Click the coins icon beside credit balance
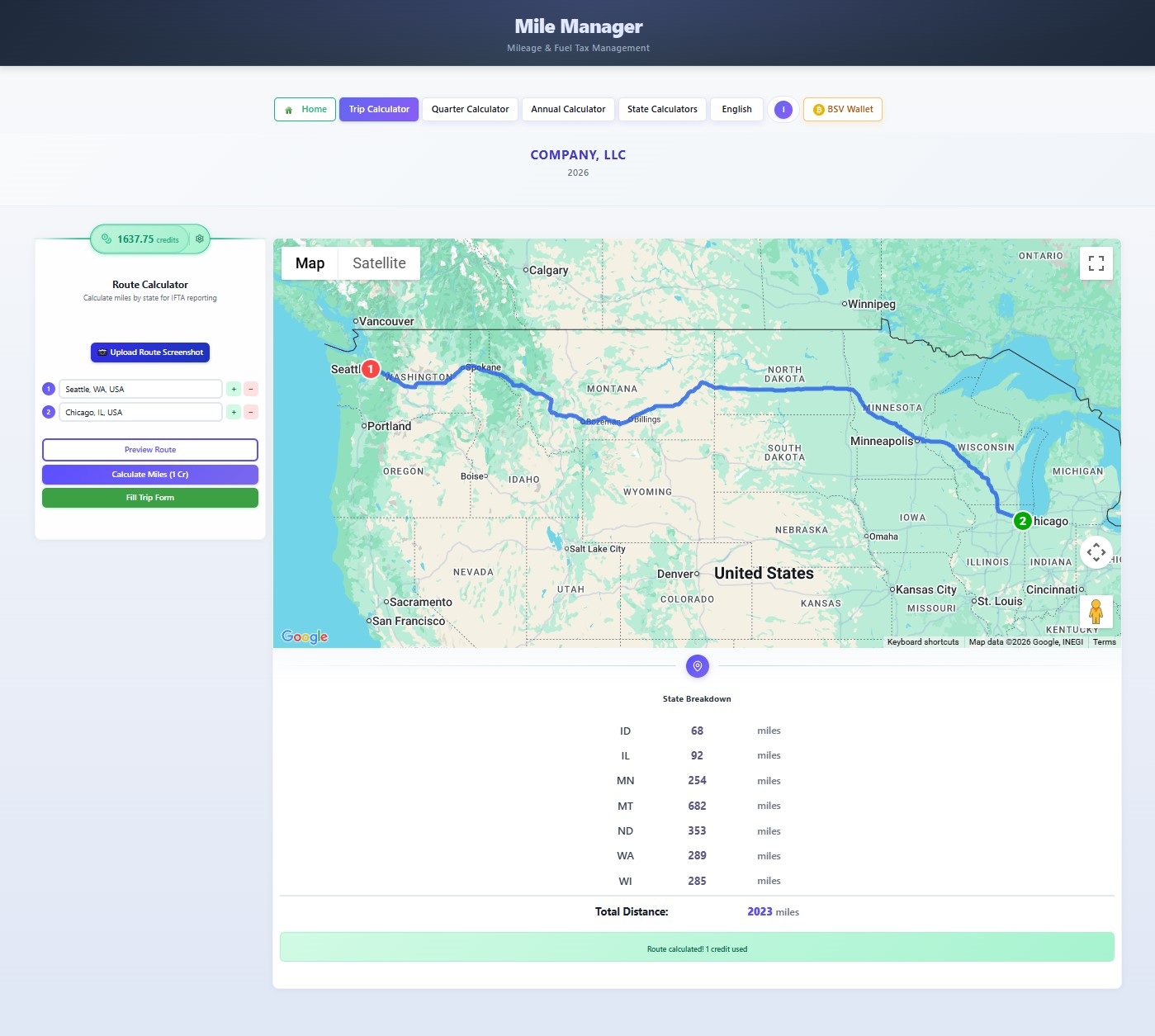 click(x=106, y=239)
